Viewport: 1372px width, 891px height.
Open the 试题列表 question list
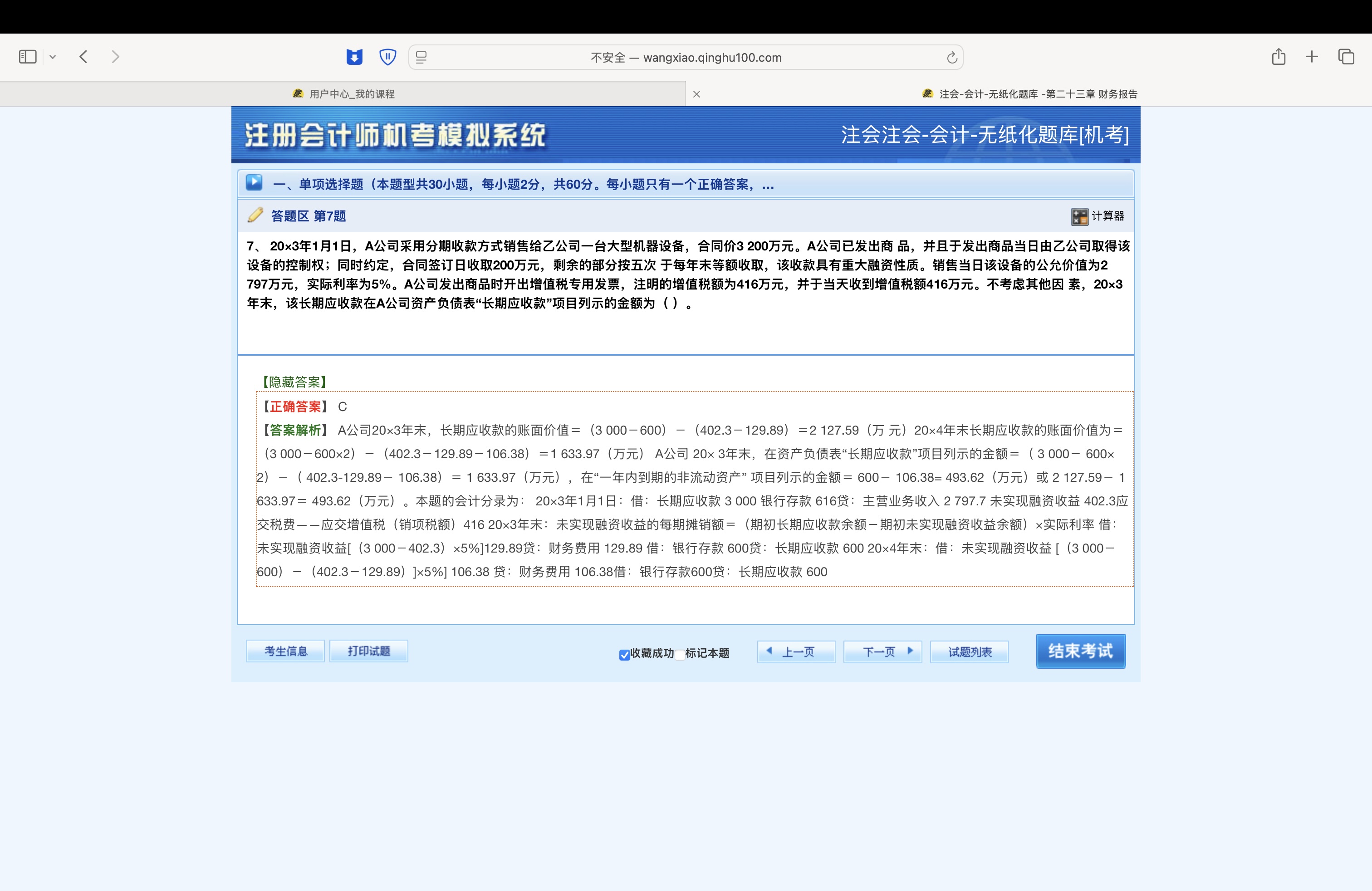click(x=970, y=652)
